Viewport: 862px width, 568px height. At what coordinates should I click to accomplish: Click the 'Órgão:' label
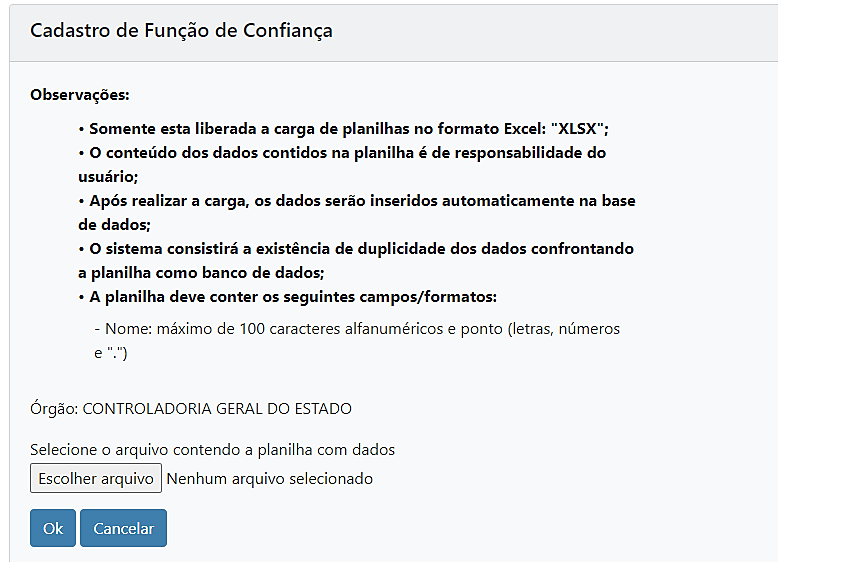coord(54,408)
